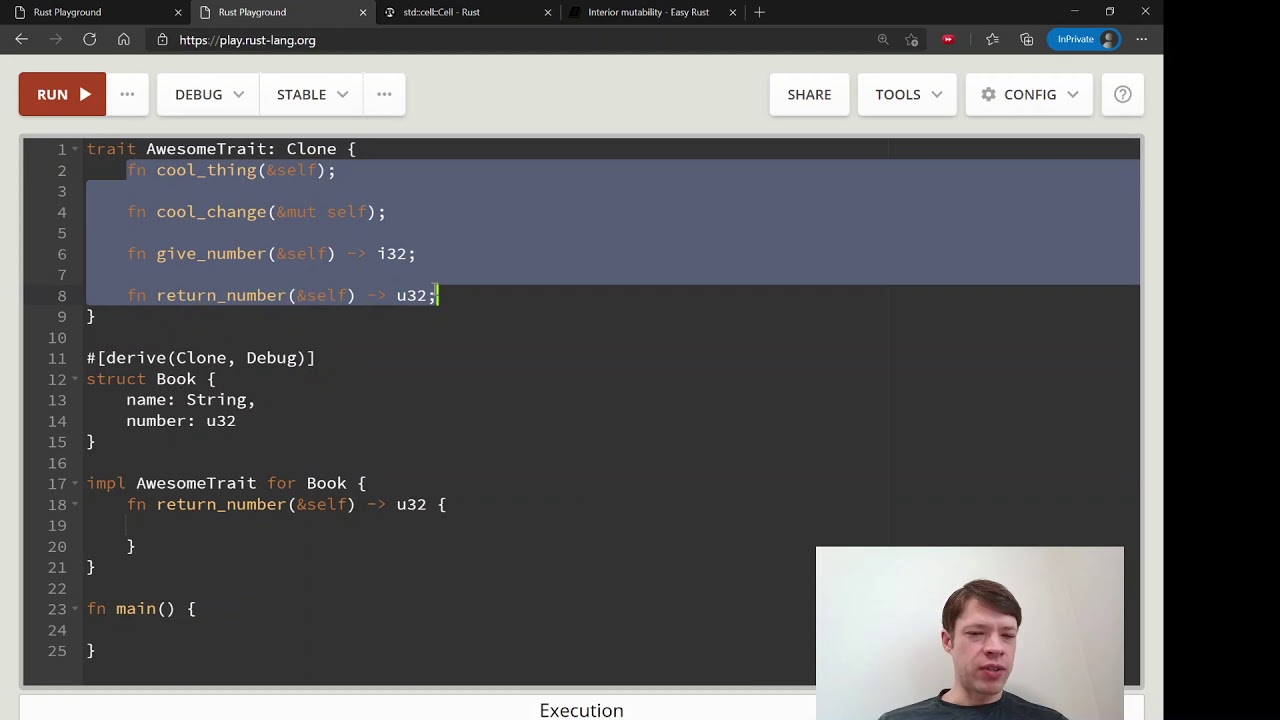Collapse the return_number fold arrow on line 18
Screen dimensions: 1280x720
75,504
